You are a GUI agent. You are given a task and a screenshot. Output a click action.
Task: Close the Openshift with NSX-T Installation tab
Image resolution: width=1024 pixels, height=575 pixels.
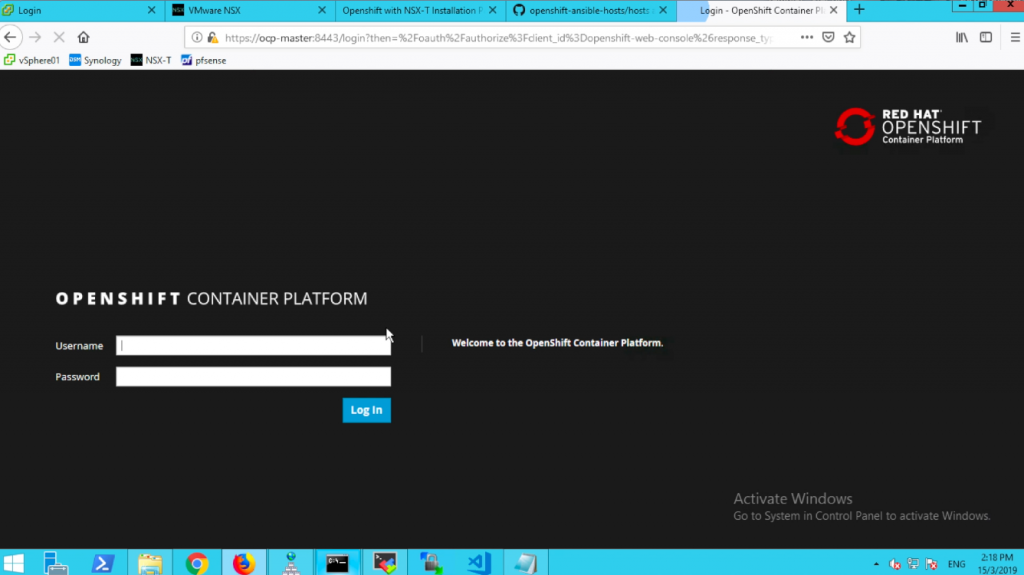tap(492, 10)
